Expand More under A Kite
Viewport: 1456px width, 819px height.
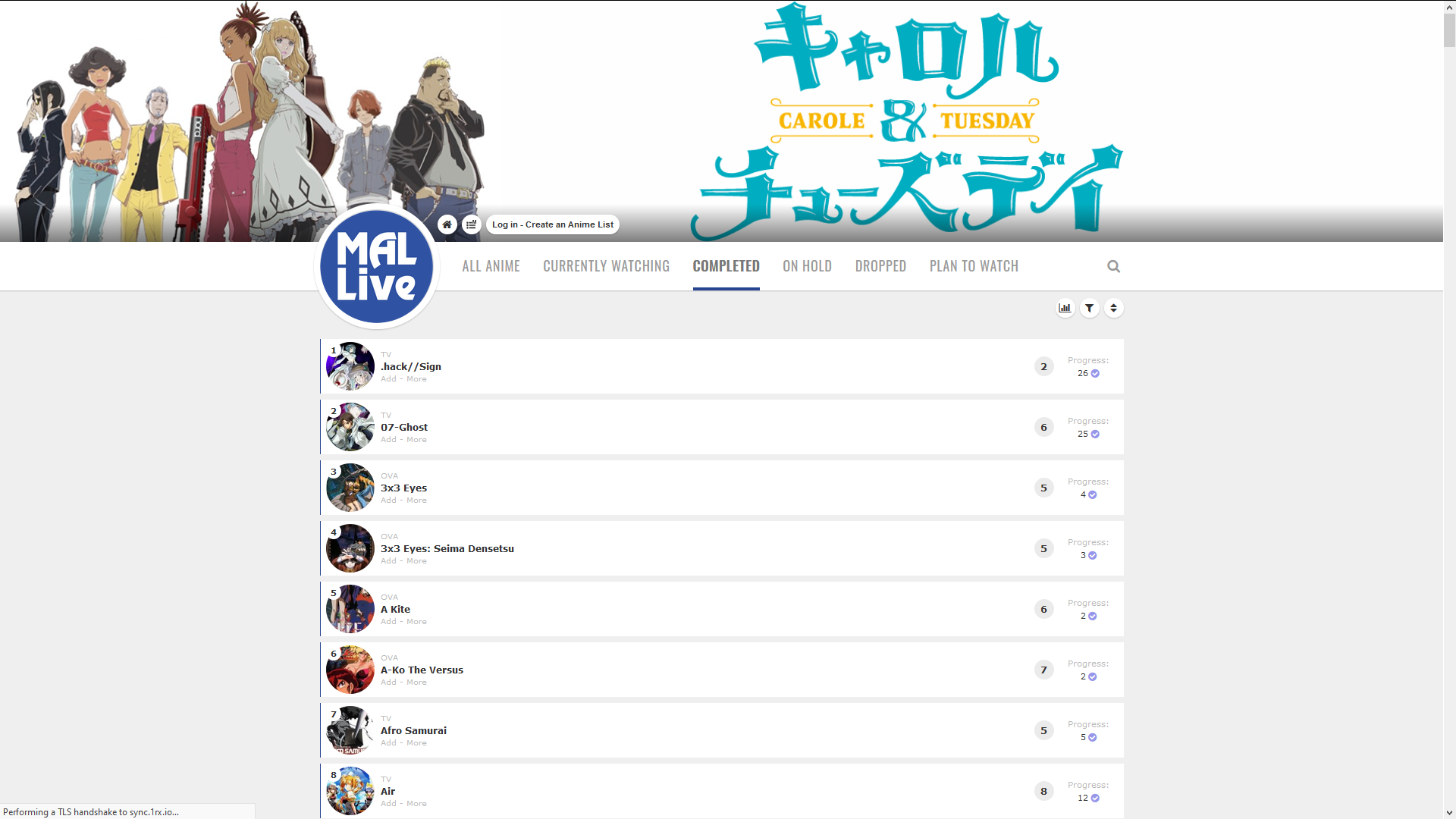416,622
